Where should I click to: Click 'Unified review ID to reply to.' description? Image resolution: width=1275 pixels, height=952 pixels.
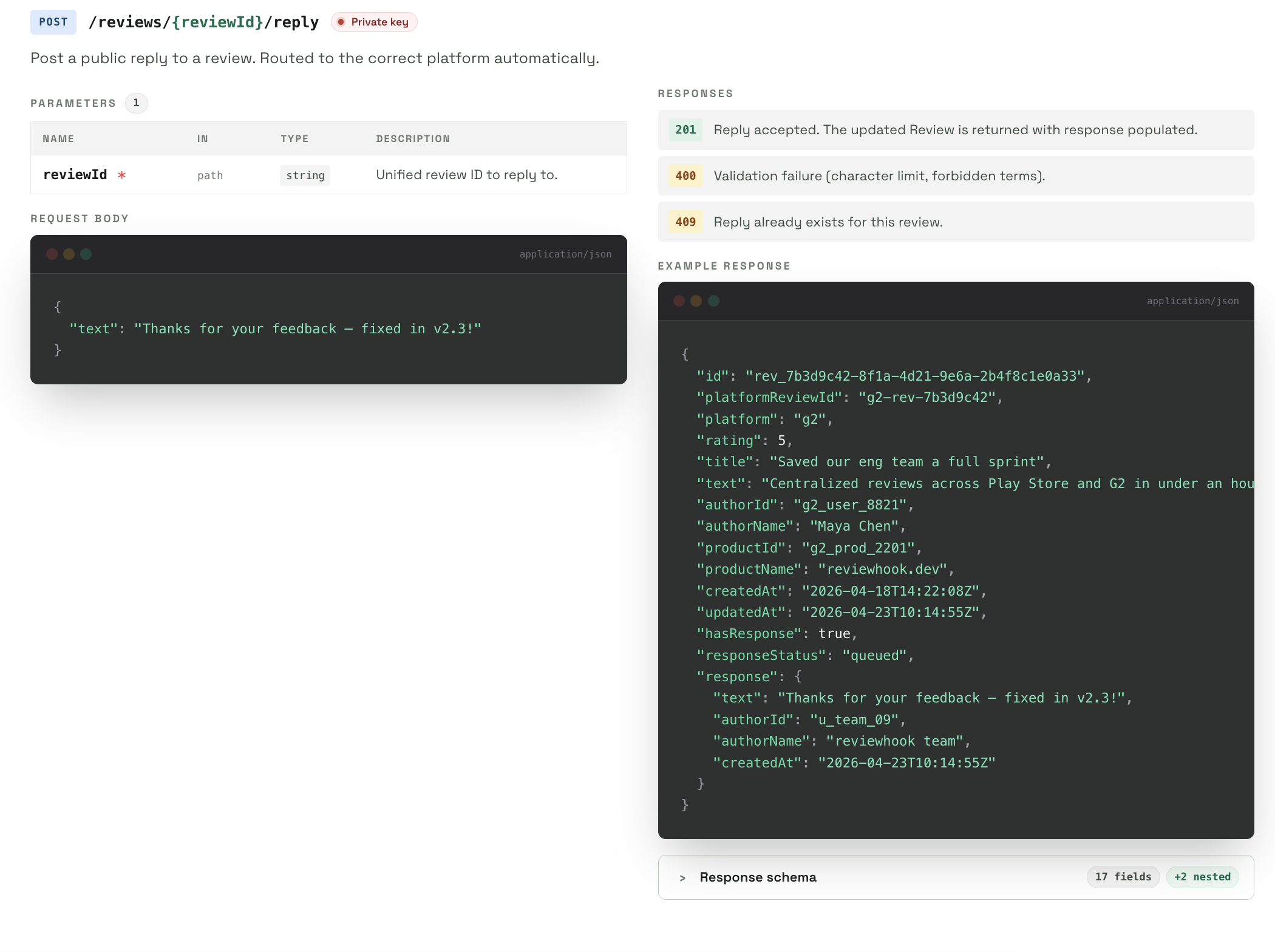(466, 175)
